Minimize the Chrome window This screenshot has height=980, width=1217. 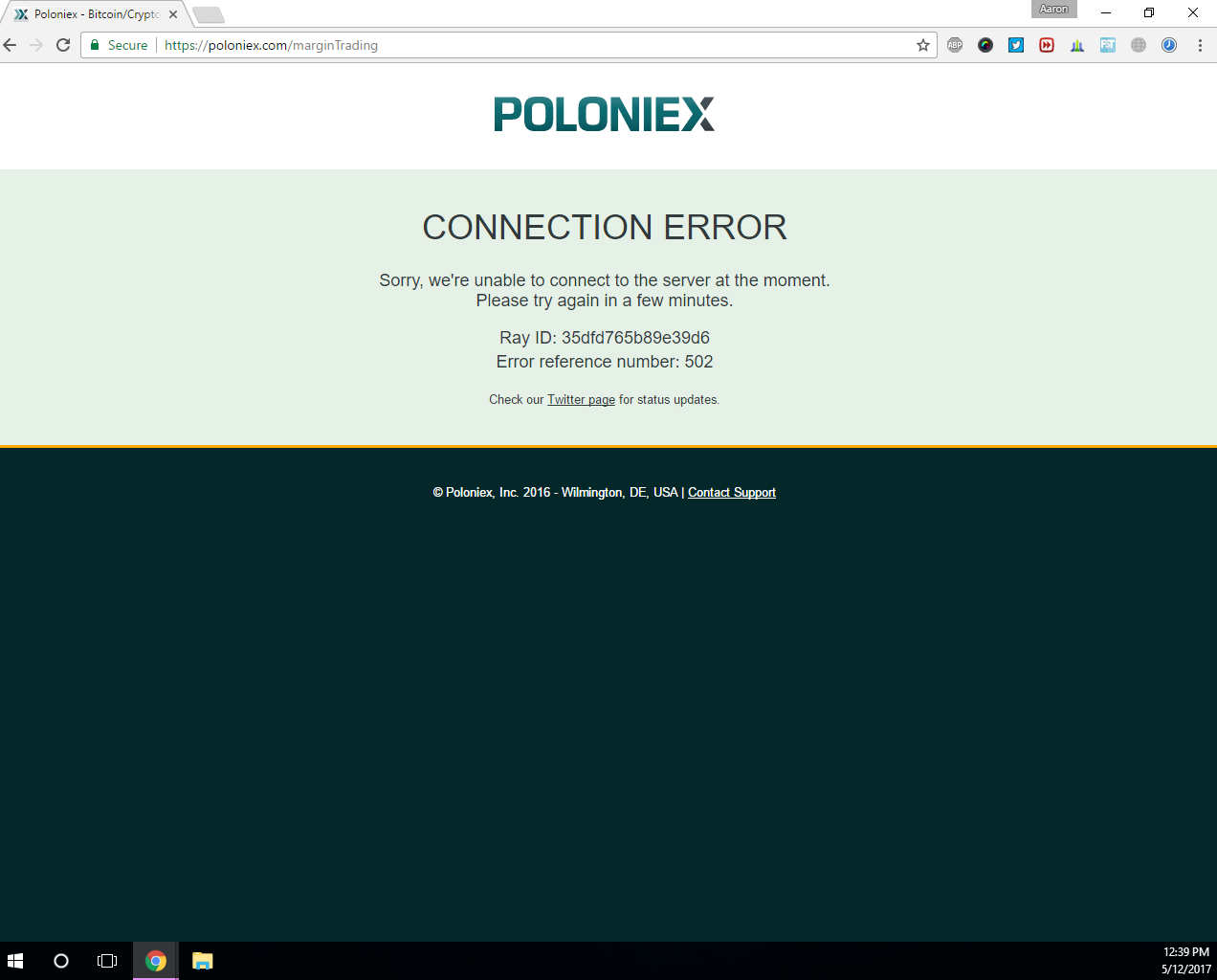coord(1105,12)
